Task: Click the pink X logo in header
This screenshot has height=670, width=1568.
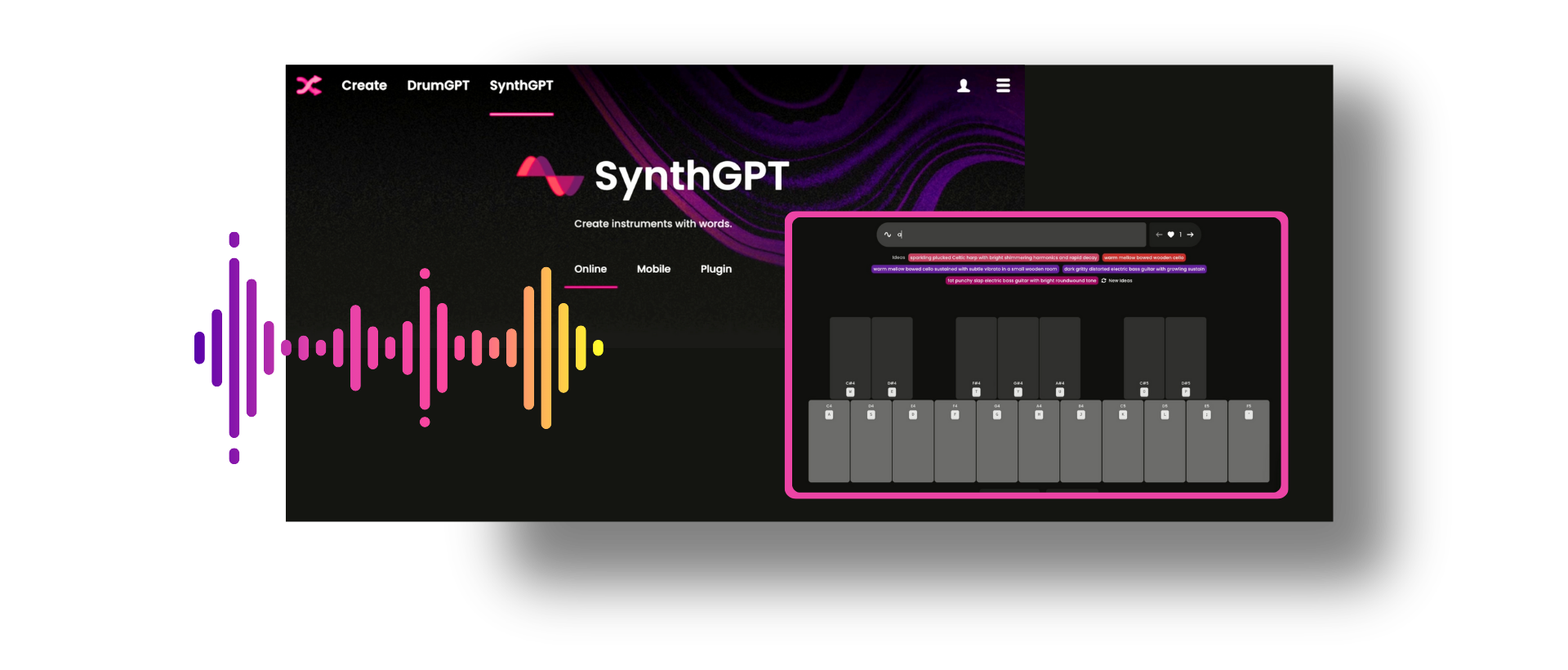Action: click(x=309, y=85)
